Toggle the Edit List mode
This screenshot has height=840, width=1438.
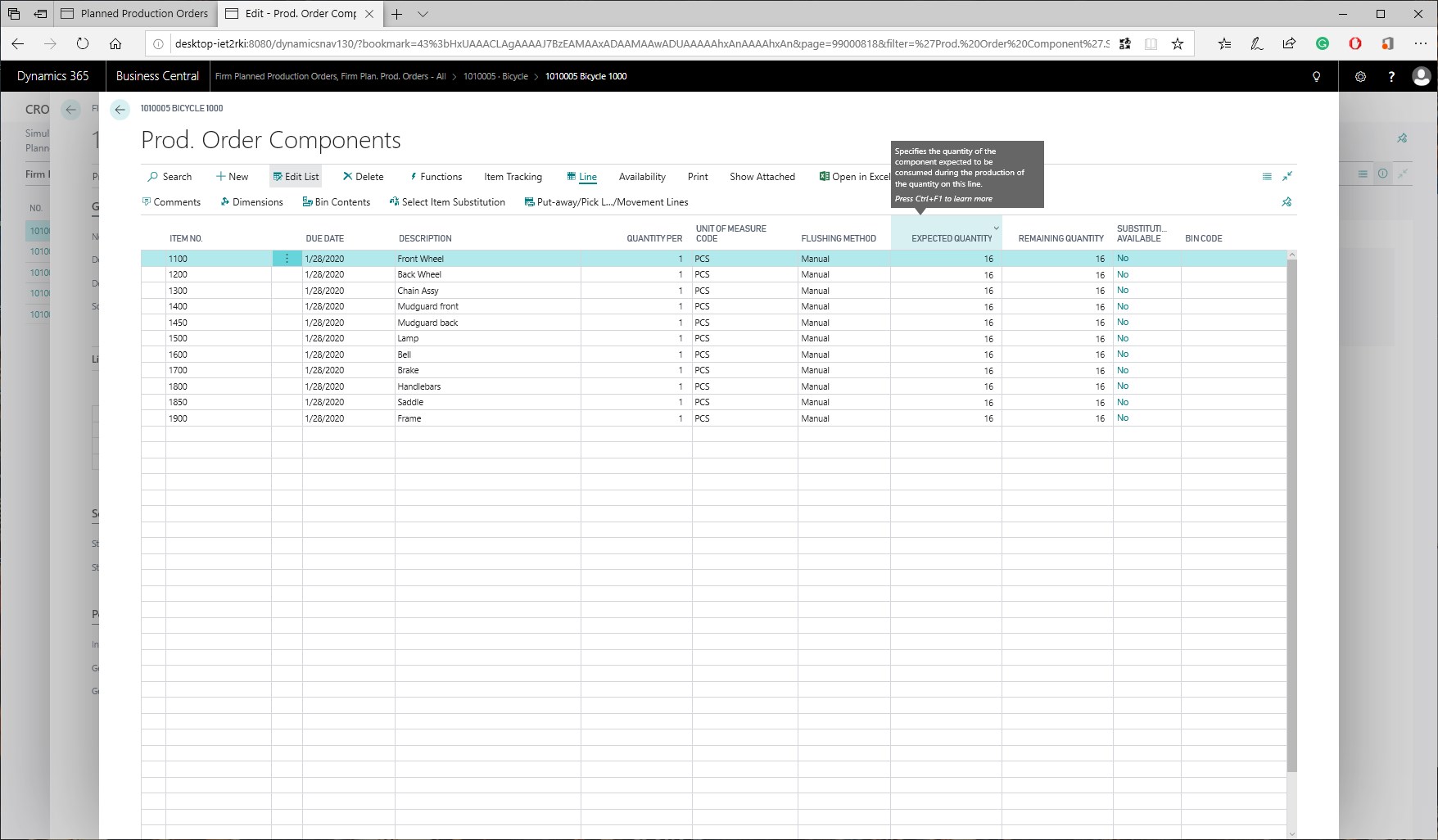pos(296,177)
